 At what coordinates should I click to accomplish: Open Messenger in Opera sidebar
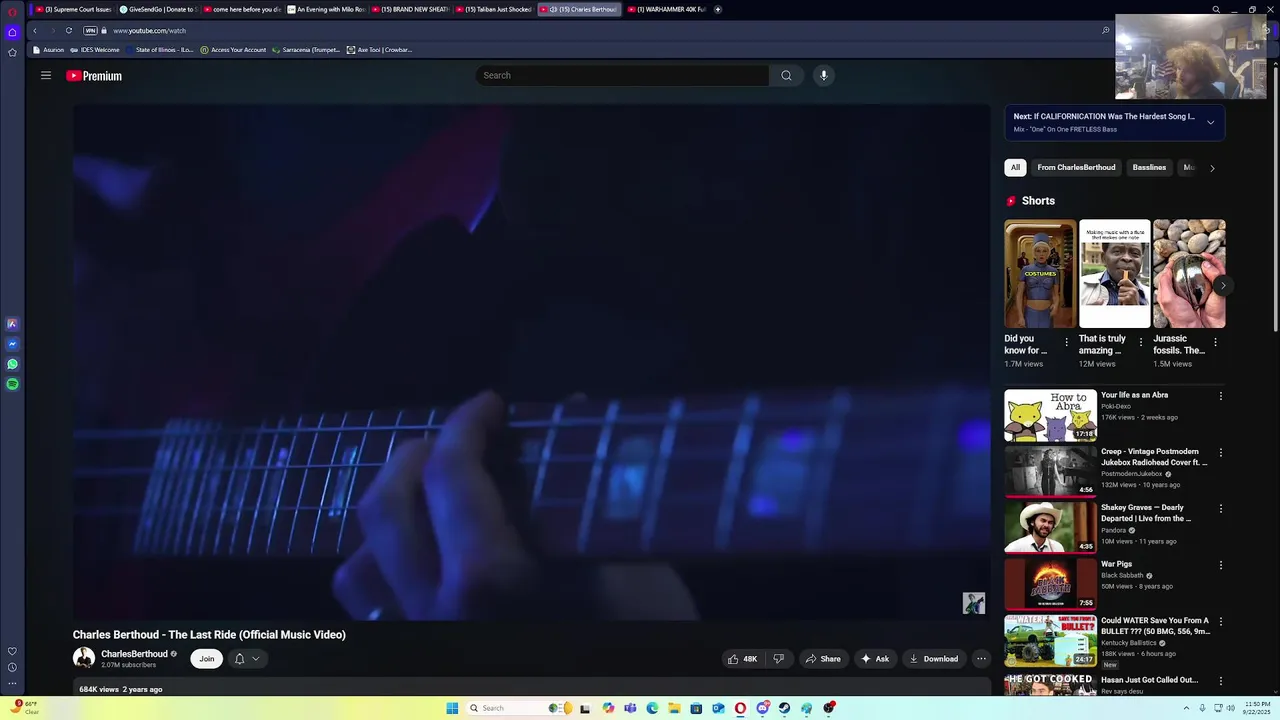(12, 344)
